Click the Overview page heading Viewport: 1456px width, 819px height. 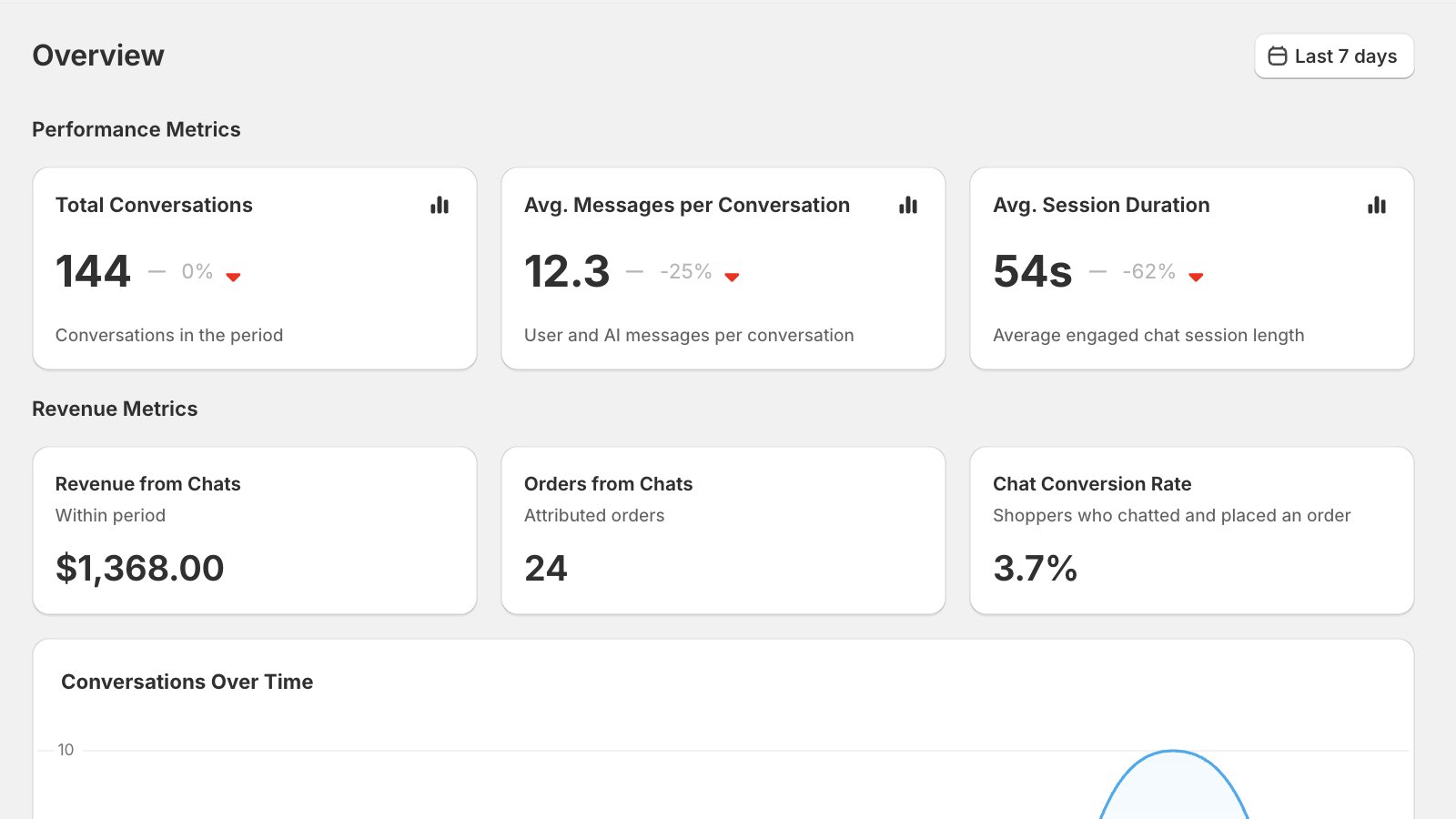[98, 56]
